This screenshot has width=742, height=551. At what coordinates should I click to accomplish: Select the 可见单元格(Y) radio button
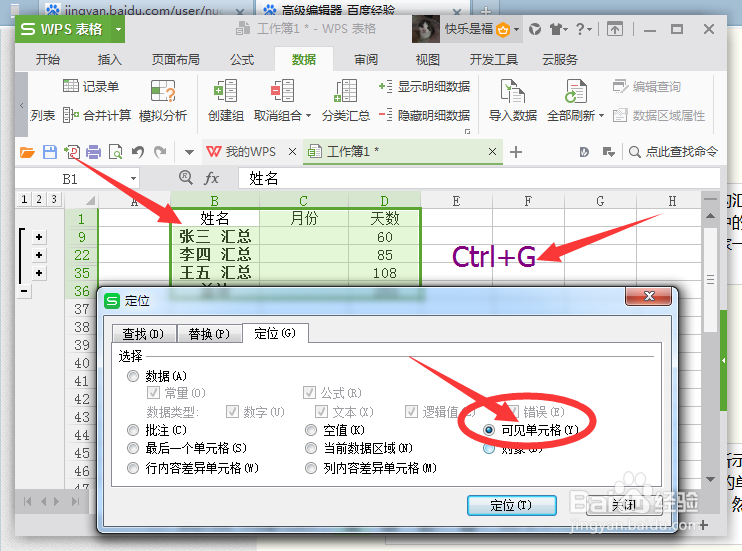click(489, 430)
